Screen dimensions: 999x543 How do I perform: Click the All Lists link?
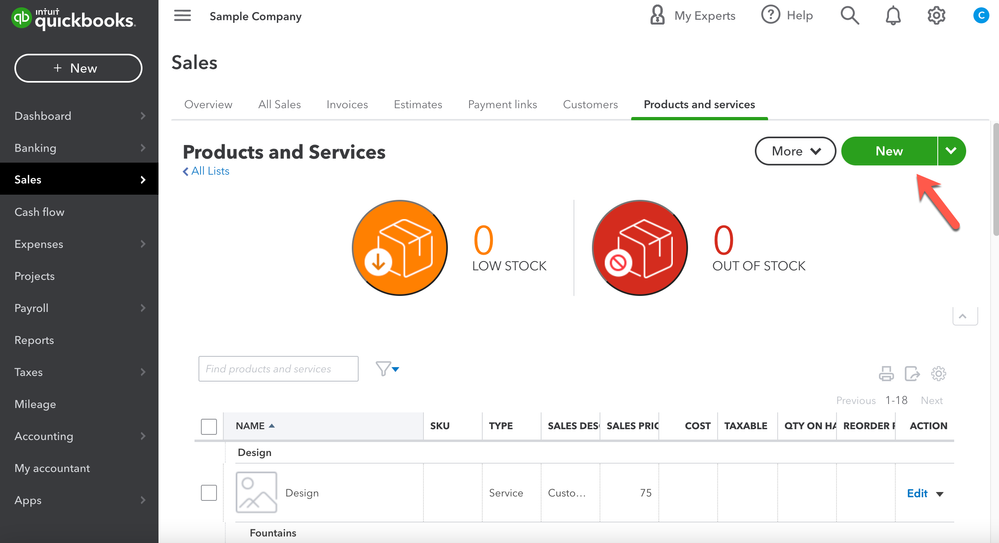(x=206, y=171)
